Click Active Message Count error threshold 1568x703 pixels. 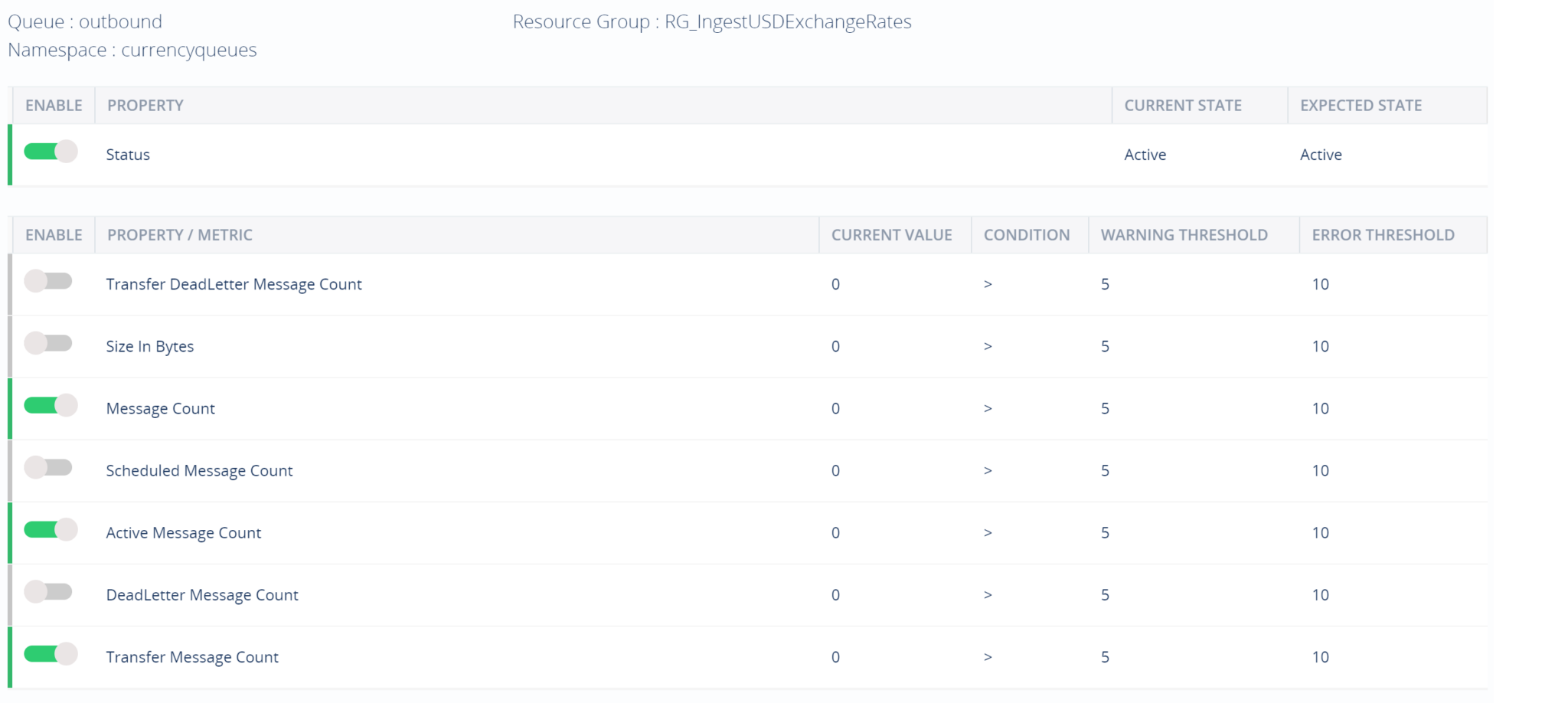tap(1320, 533)
